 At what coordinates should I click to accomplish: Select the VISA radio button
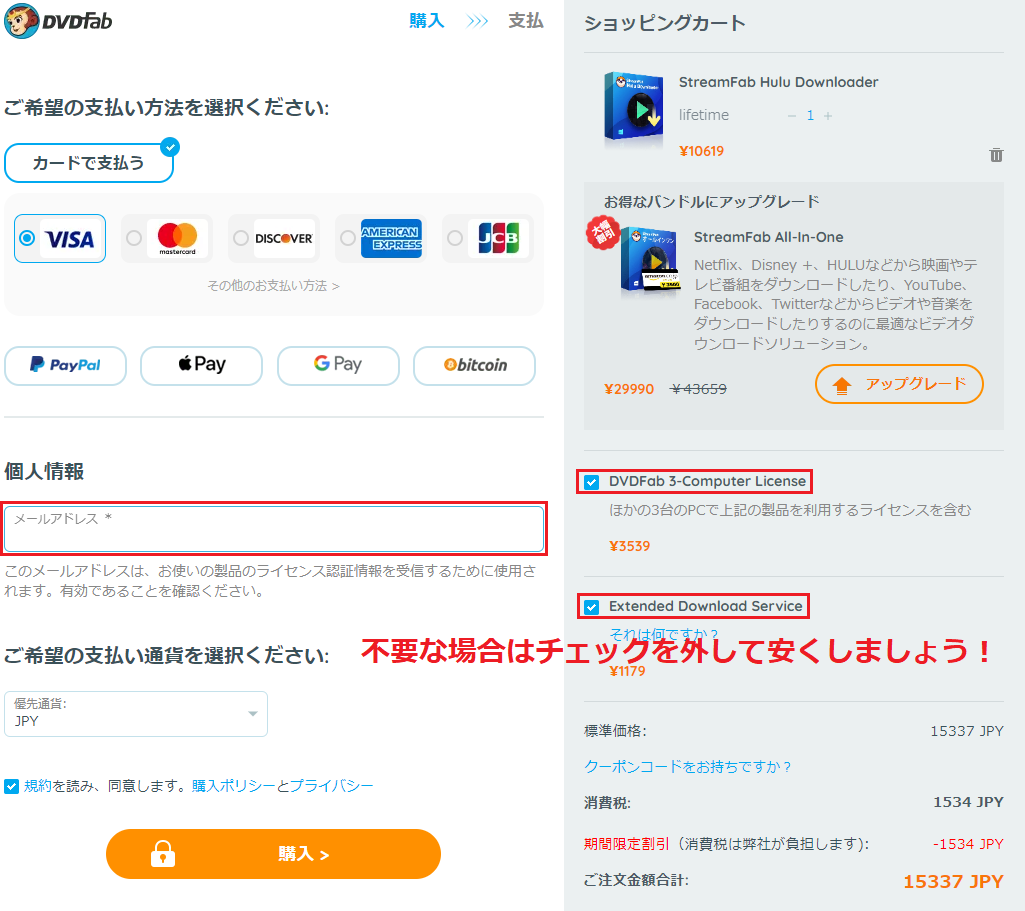(x=27, y=239)
